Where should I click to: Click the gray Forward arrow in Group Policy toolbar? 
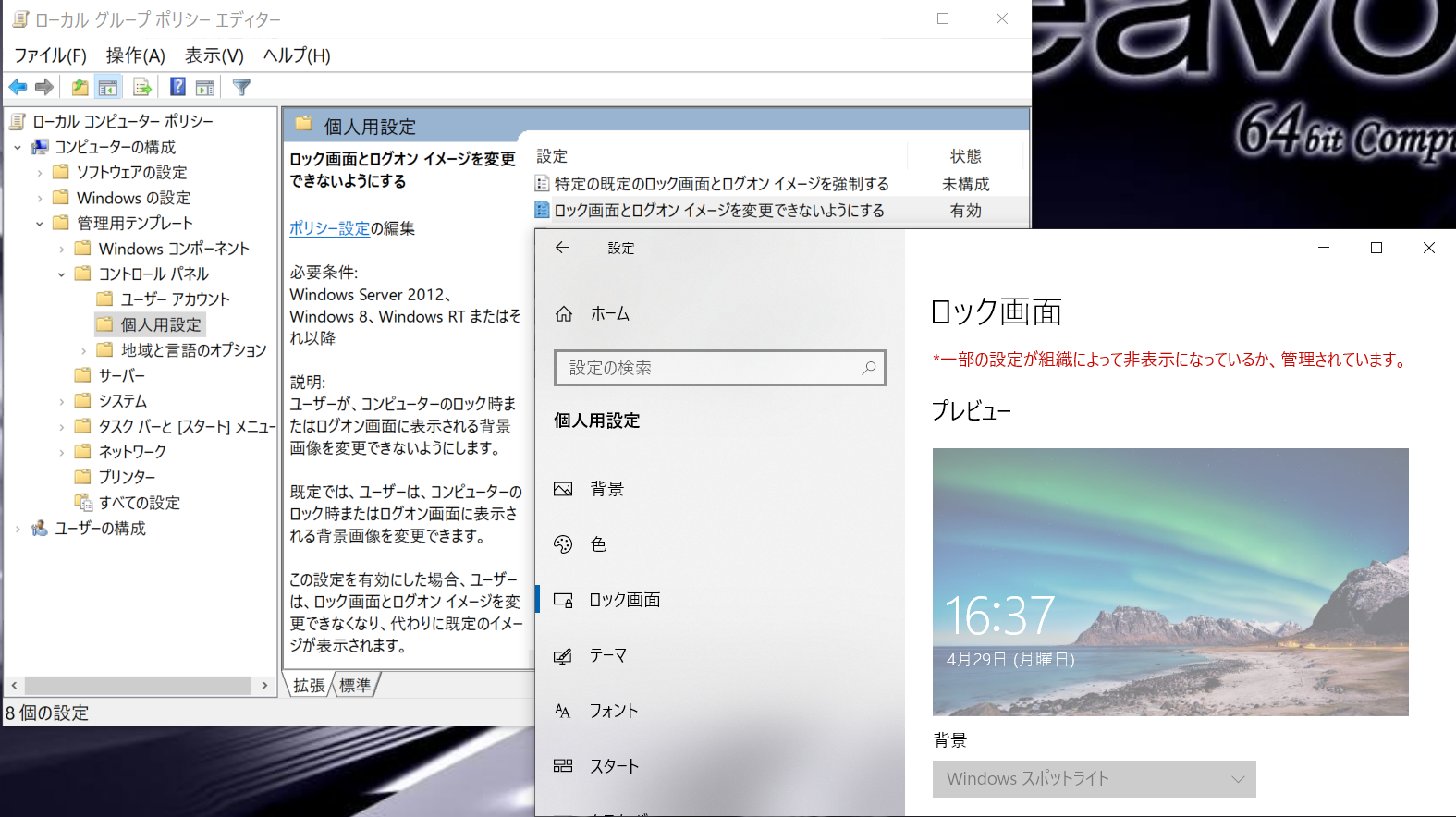pyautogui.click(x=44, y=87)
